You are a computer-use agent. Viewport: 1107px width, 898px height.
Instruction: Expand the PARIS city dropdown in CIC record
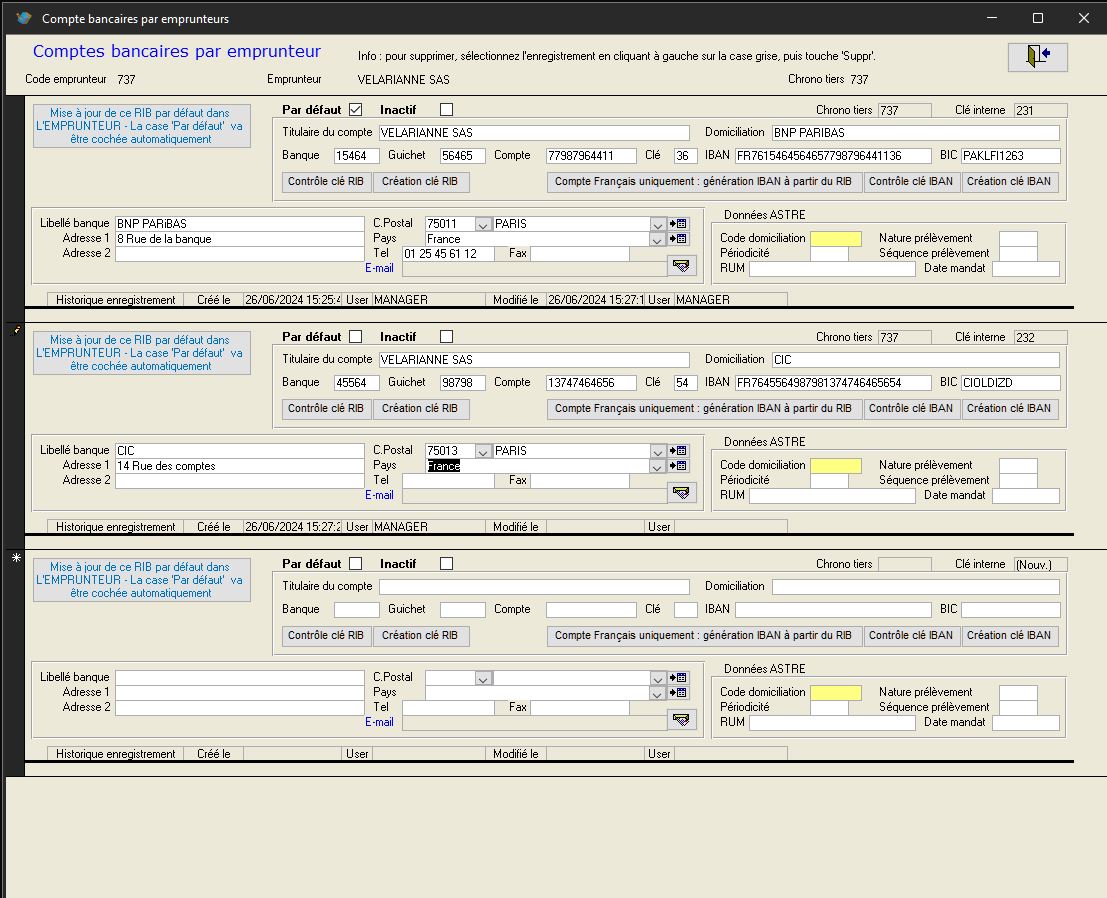[657, 451]
